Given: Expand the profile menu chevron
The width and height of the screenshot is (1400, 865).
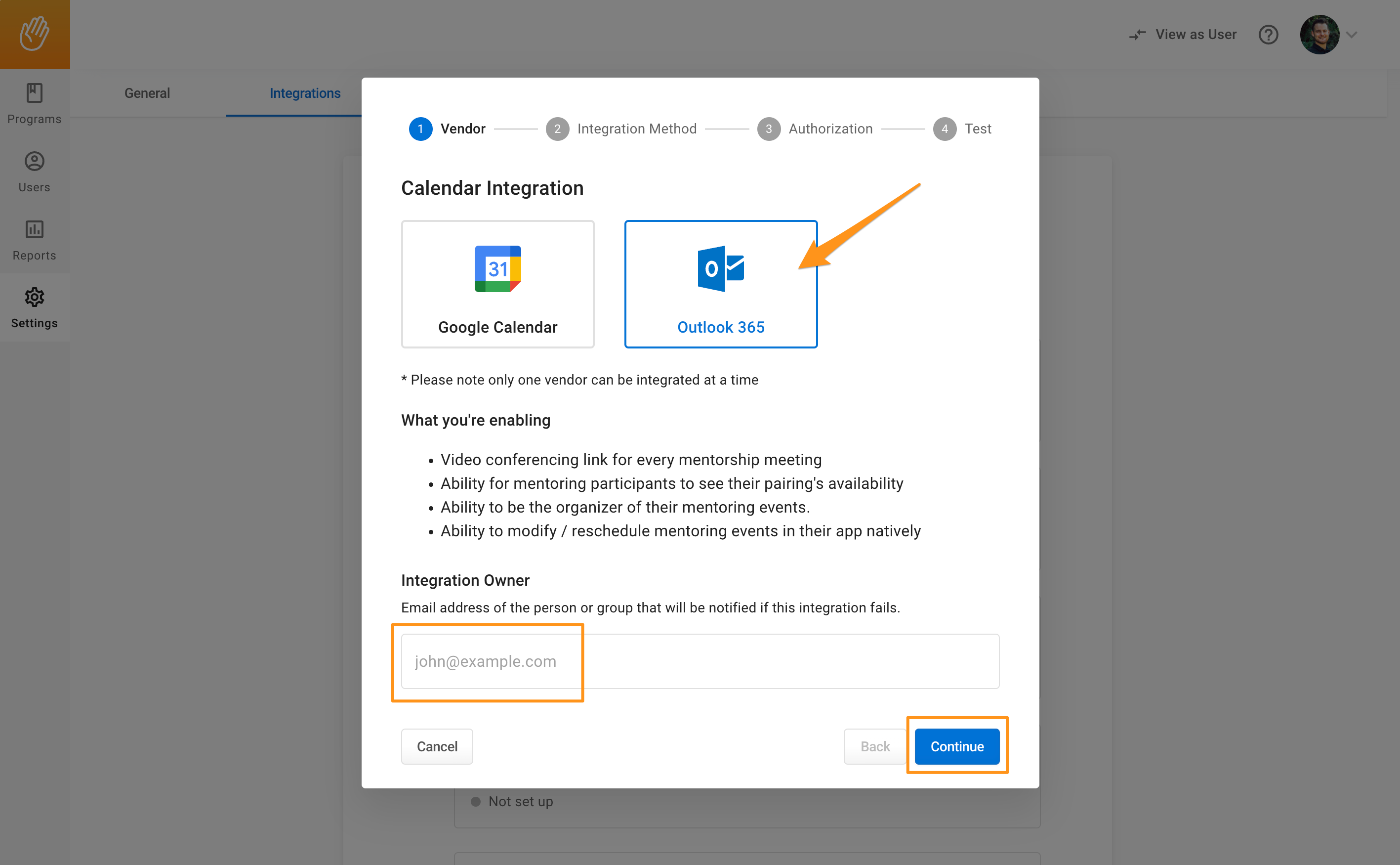Looking at the screenshot, I should pyautogui.click(x=1352, y=34).
